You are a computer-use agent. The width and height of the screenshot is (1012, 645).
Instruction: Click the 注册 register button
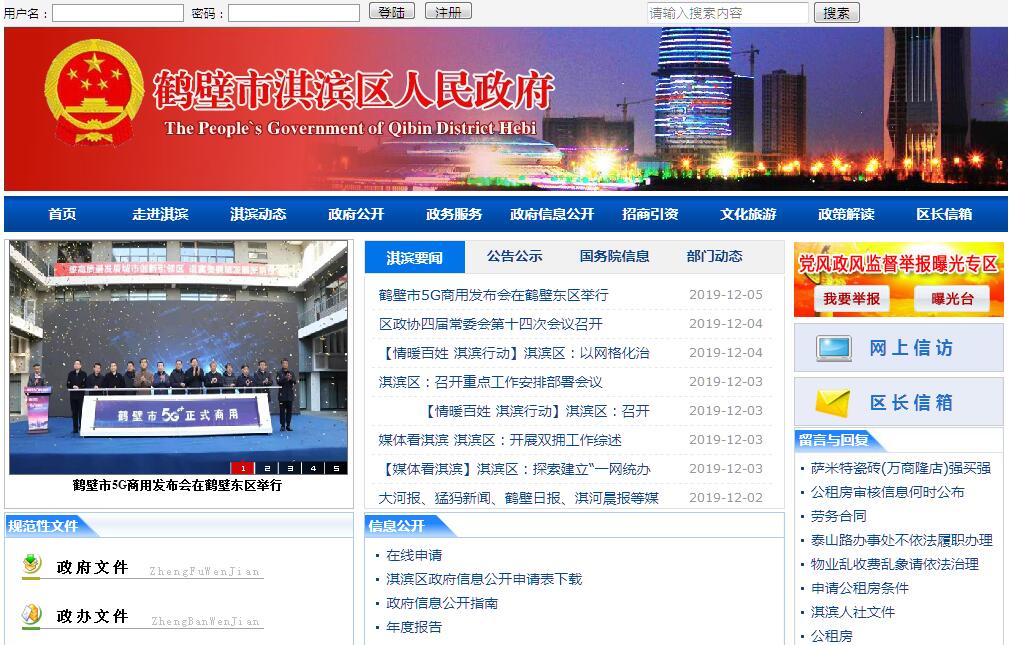pos(448,12)
